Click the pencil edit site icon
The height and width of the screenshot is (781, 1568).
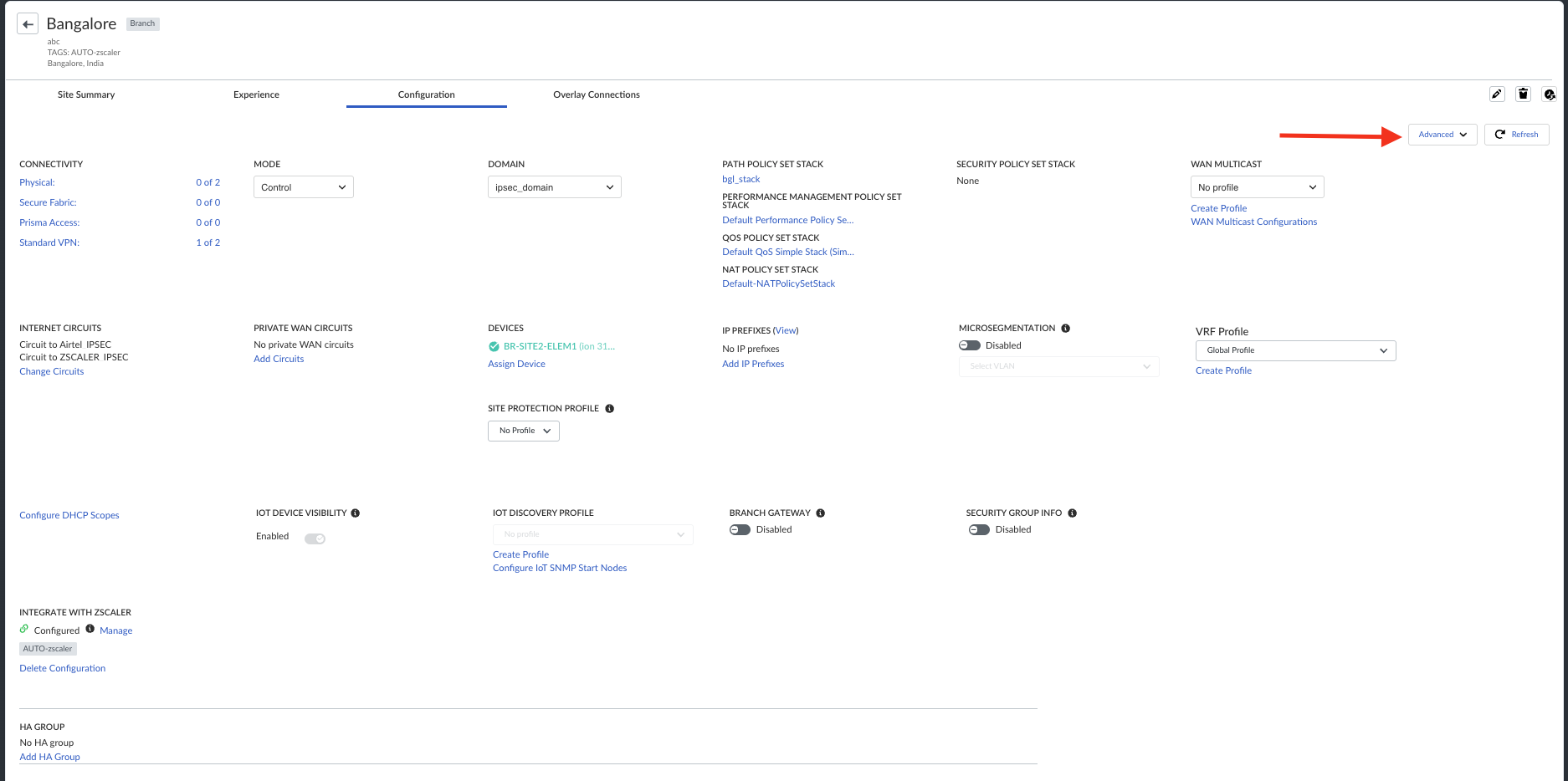coord(1497,94)
